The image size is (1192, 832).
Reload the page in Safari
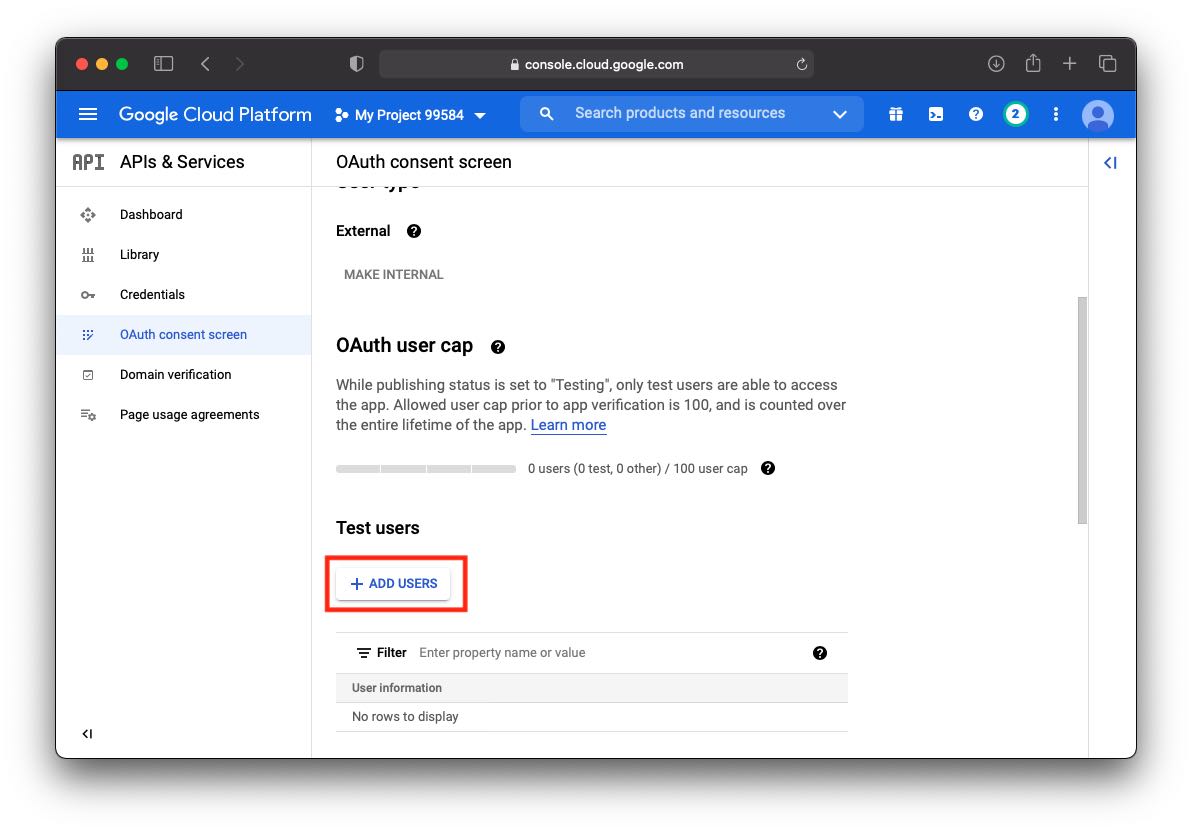(801, 65)
